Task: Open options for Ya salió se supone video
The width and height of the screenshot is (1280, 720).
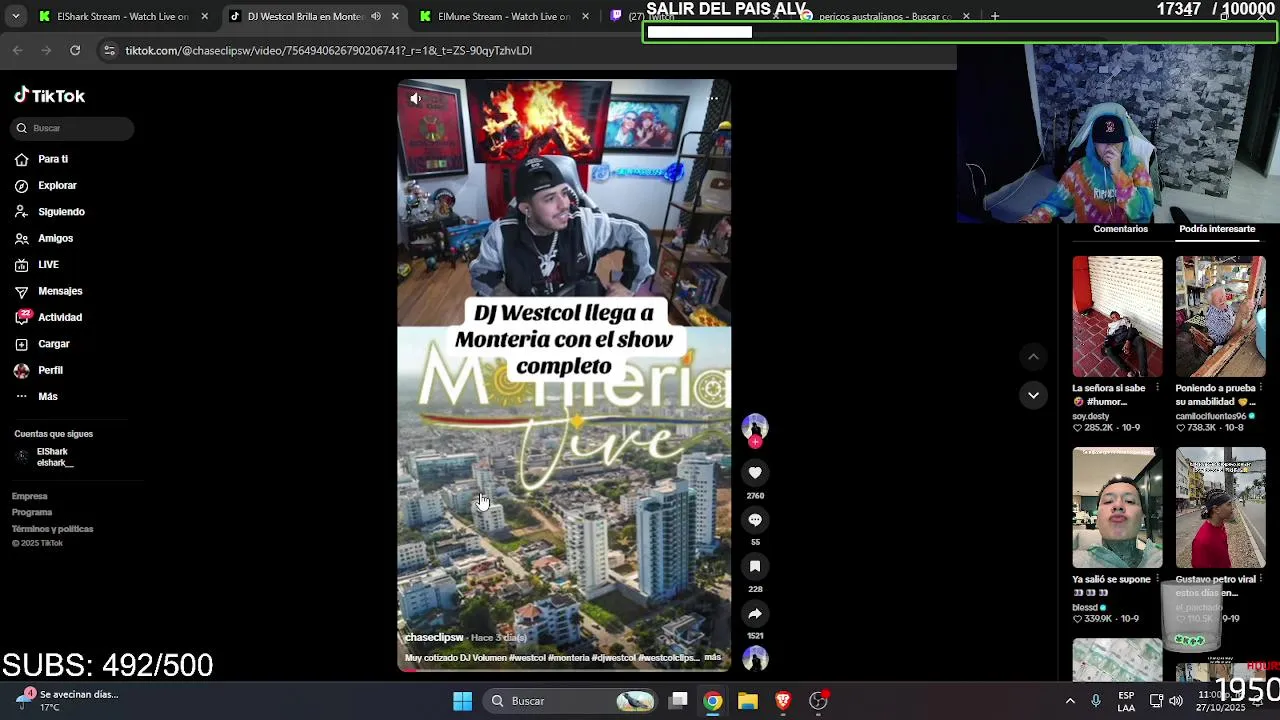Action: [1157, 579]
